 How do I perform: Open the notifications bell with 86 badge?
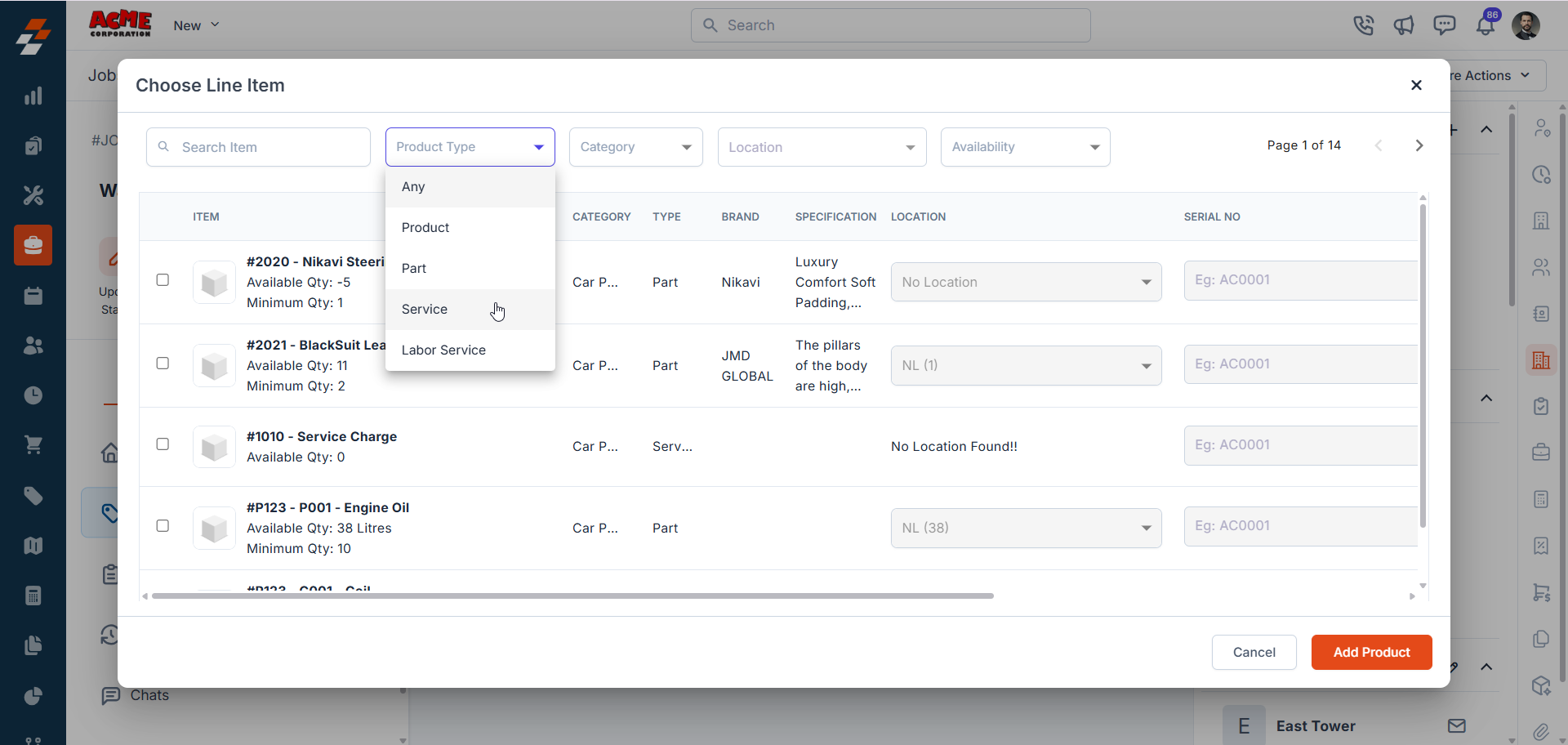(x=1486, y=25)
